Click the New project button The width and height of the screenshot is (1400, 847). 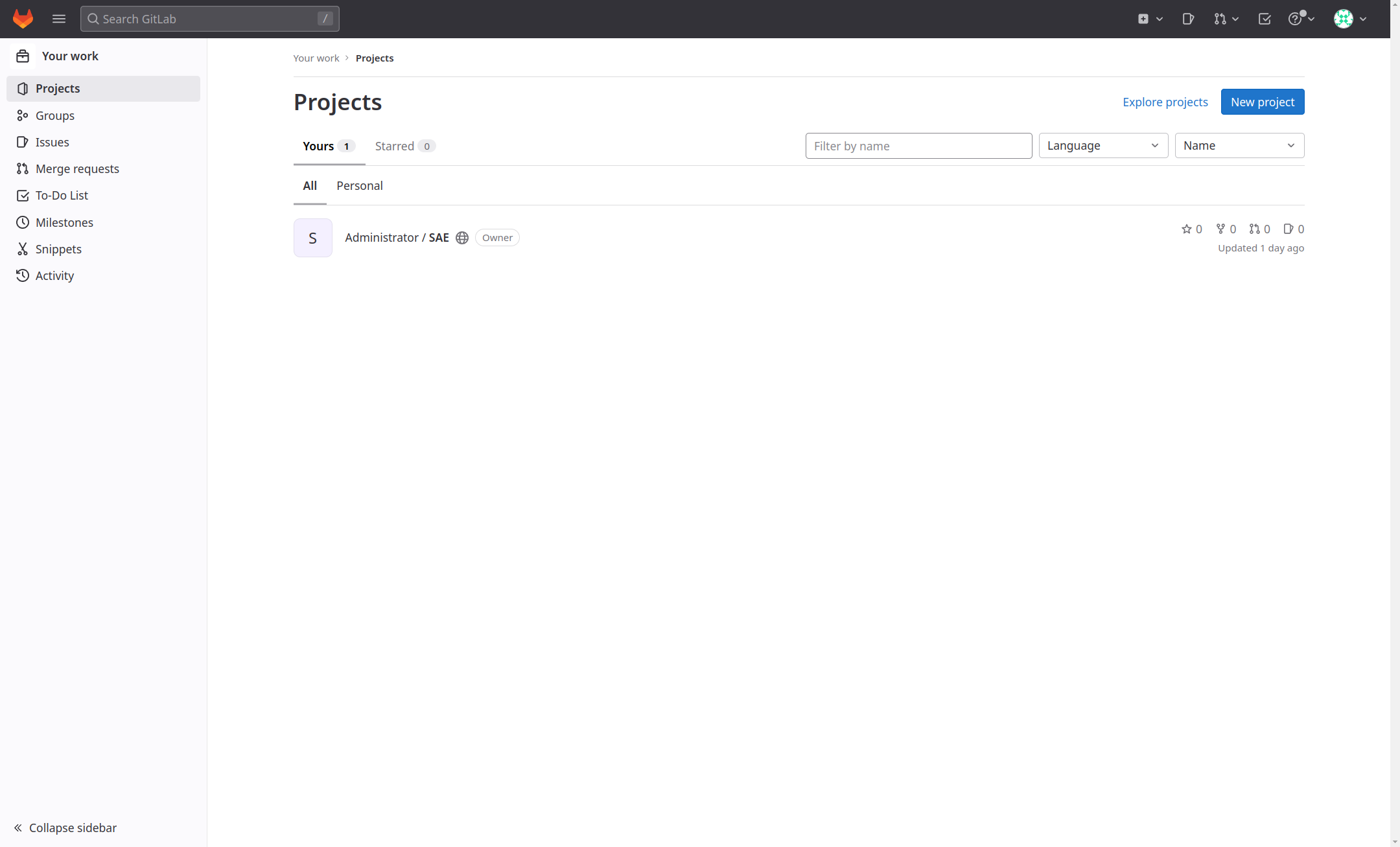pyautogui.click(x=1262, y=102)
